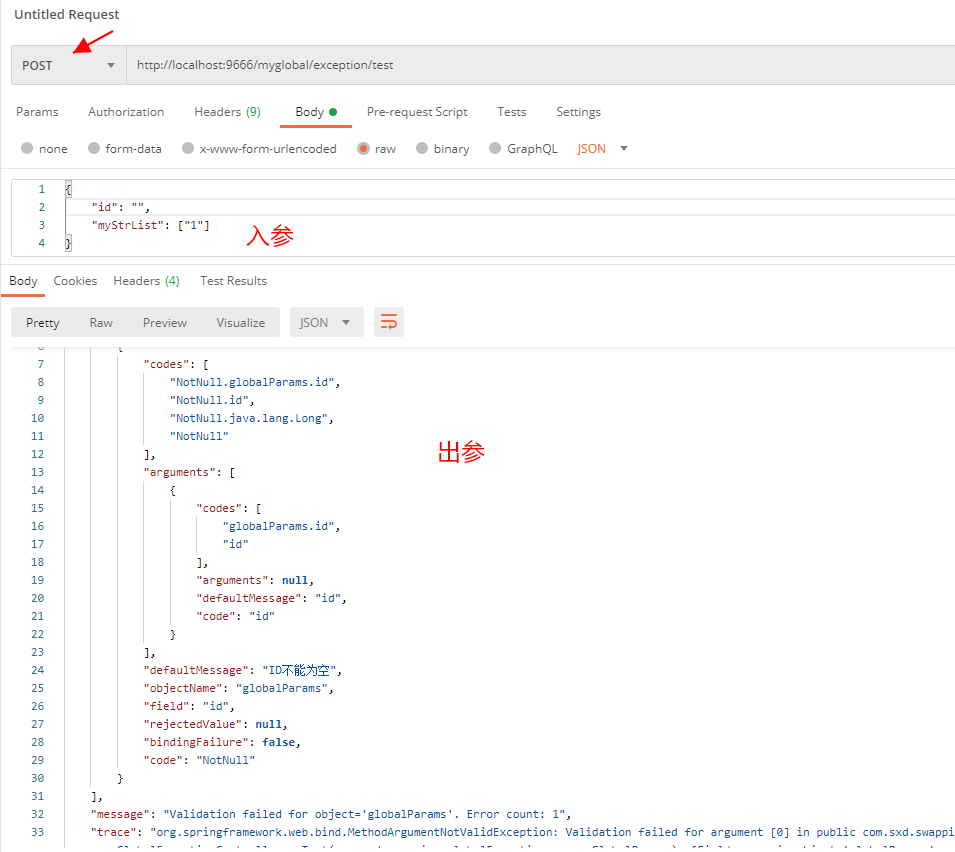Image resolution: width=955 pixels, height=852 pixels.
Task: Click the "field": "id" line
Action: [189, 706]
